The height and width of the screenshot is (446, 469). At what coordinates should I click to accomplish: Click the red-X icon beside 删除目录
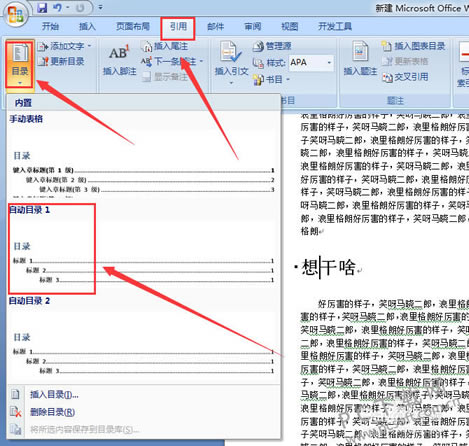15,412
